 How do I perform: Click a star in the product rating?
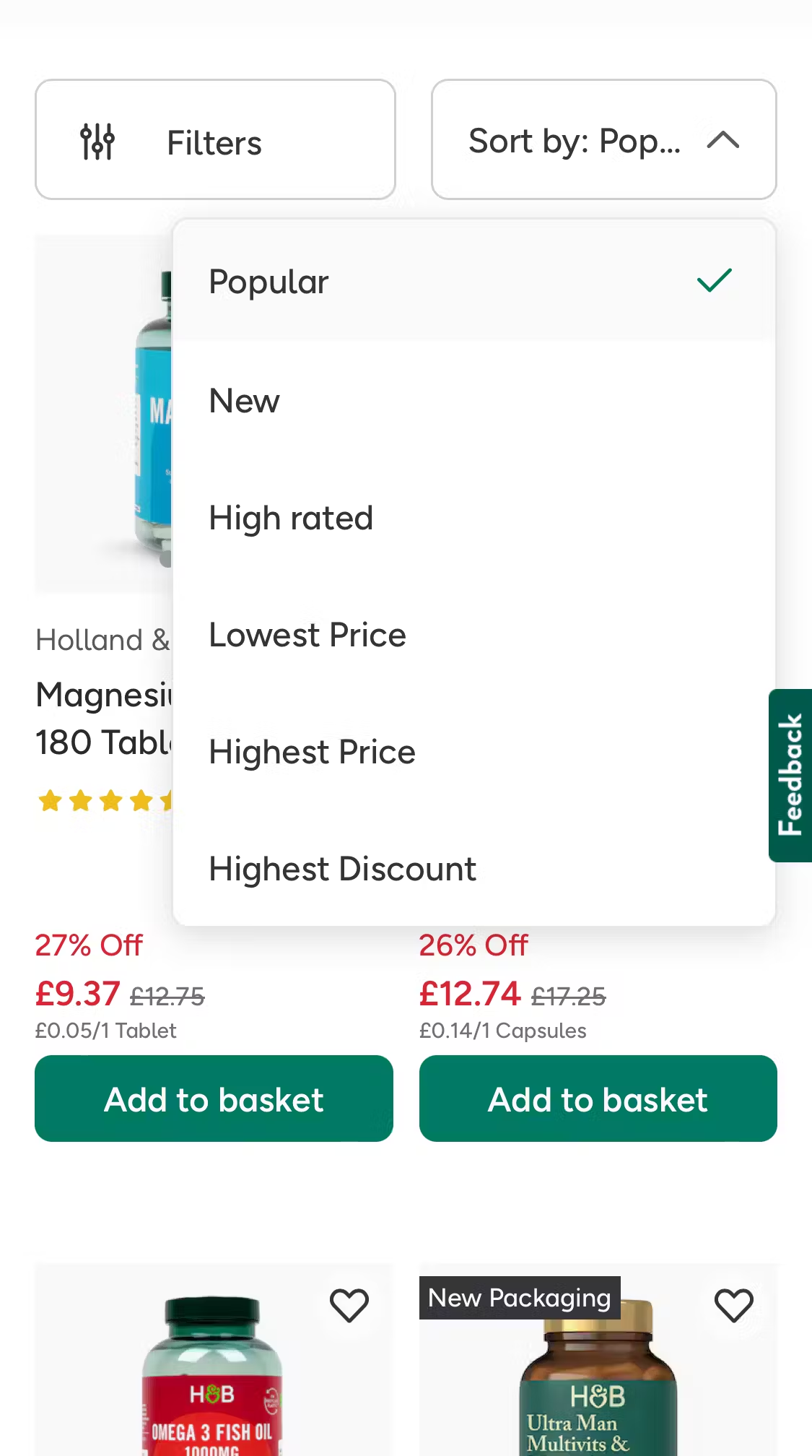(x=51, y=800)
